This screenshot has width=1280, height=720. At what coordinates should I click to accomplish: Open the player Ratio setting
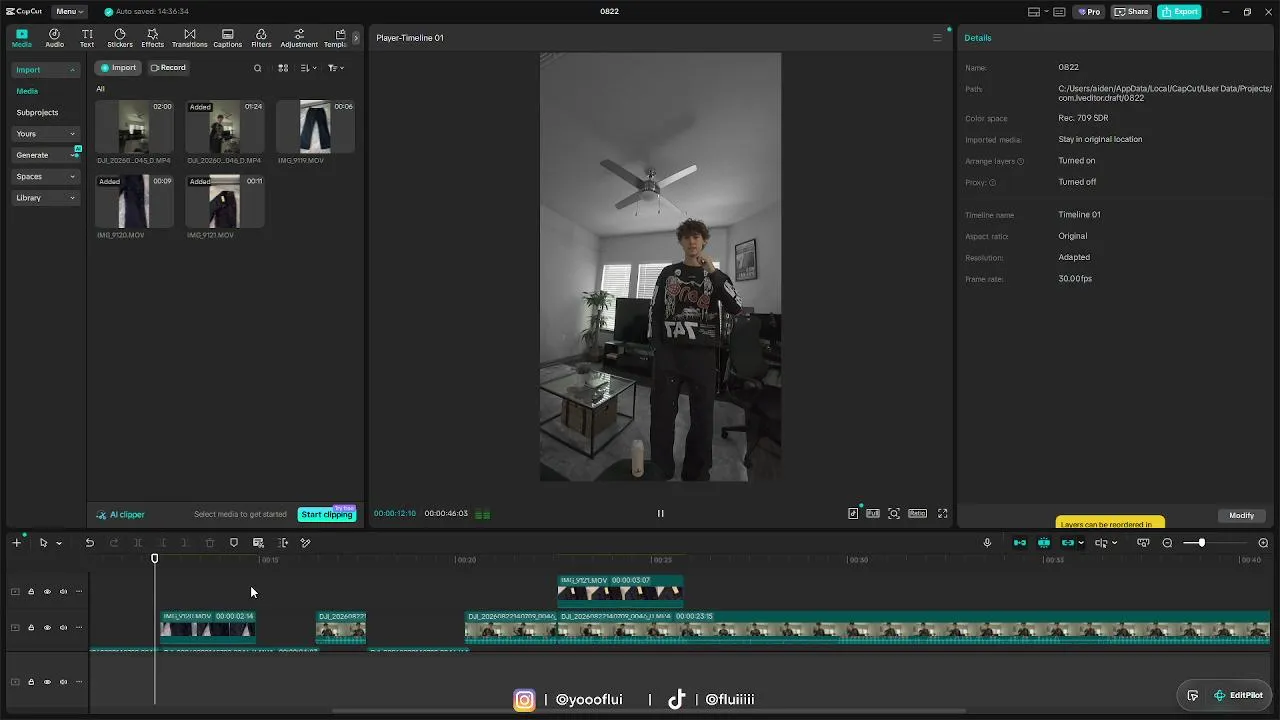pyautogui.click(x=917, y=513)
